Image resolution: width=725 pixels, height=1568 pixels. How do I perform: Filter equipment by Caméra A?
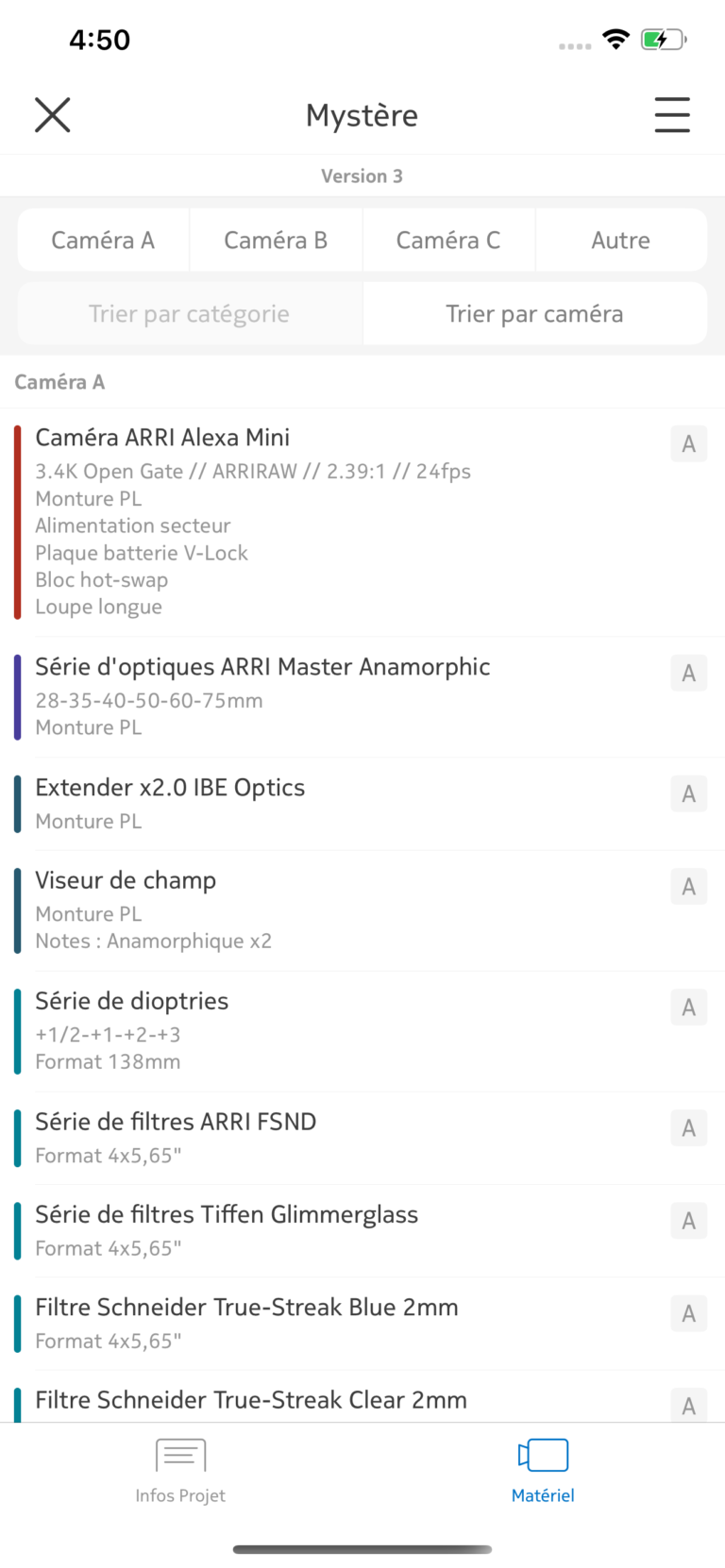(103, 241)
